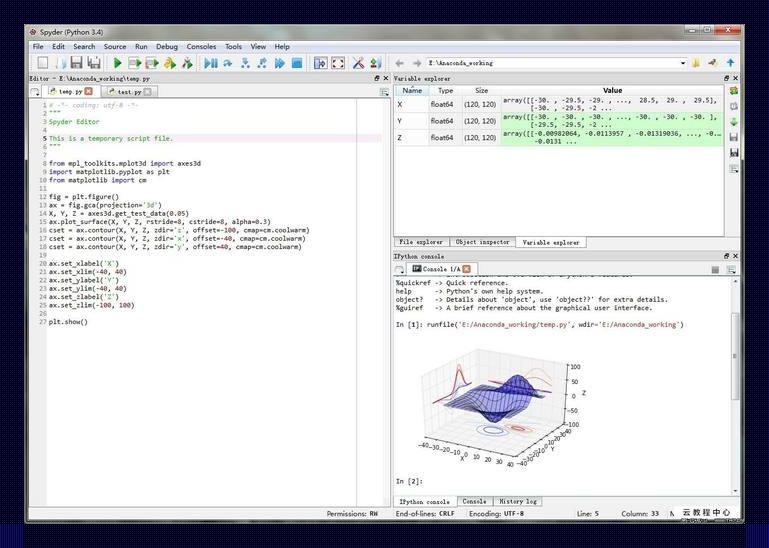Run selection icon with yellow Python logo

[x=170, y=63]
